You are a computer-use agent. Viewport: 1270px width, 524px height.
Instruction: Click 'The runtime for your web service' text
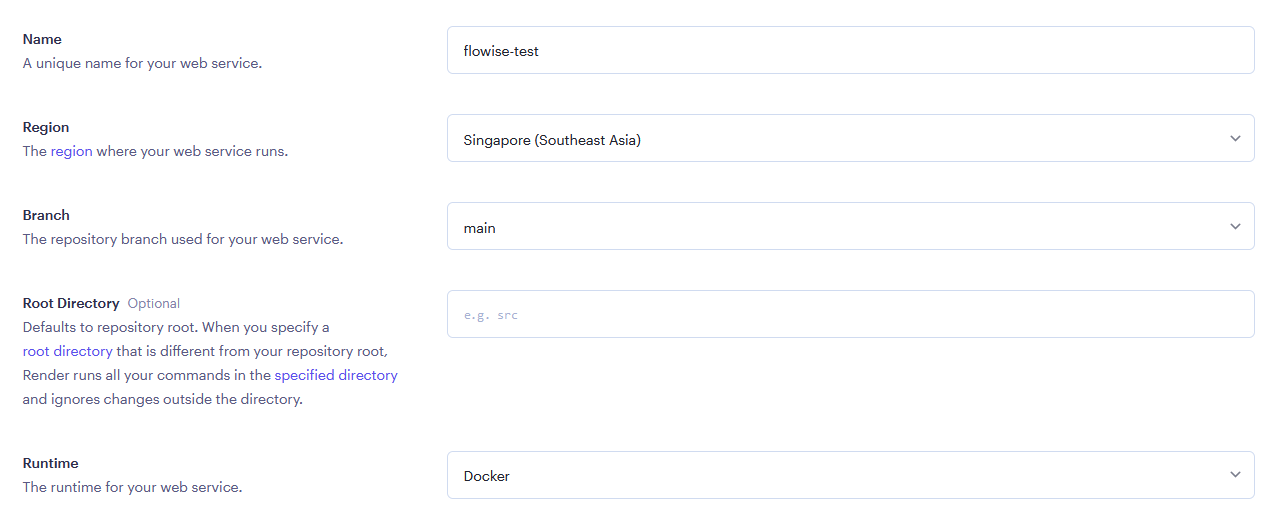click(x=132, y=487)
